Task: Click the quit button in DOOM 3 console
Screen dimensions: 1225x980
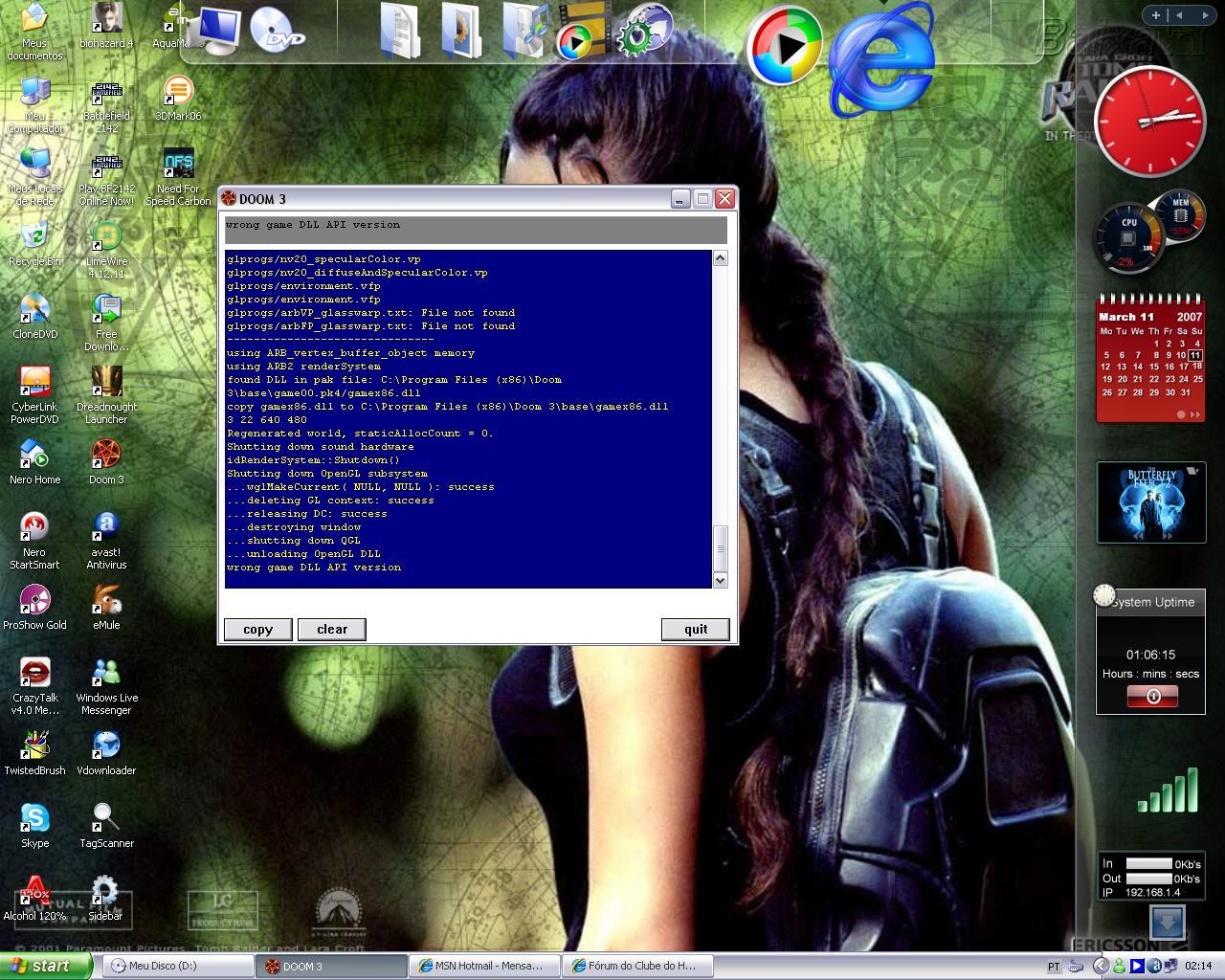Action: [x=696, y=629]
